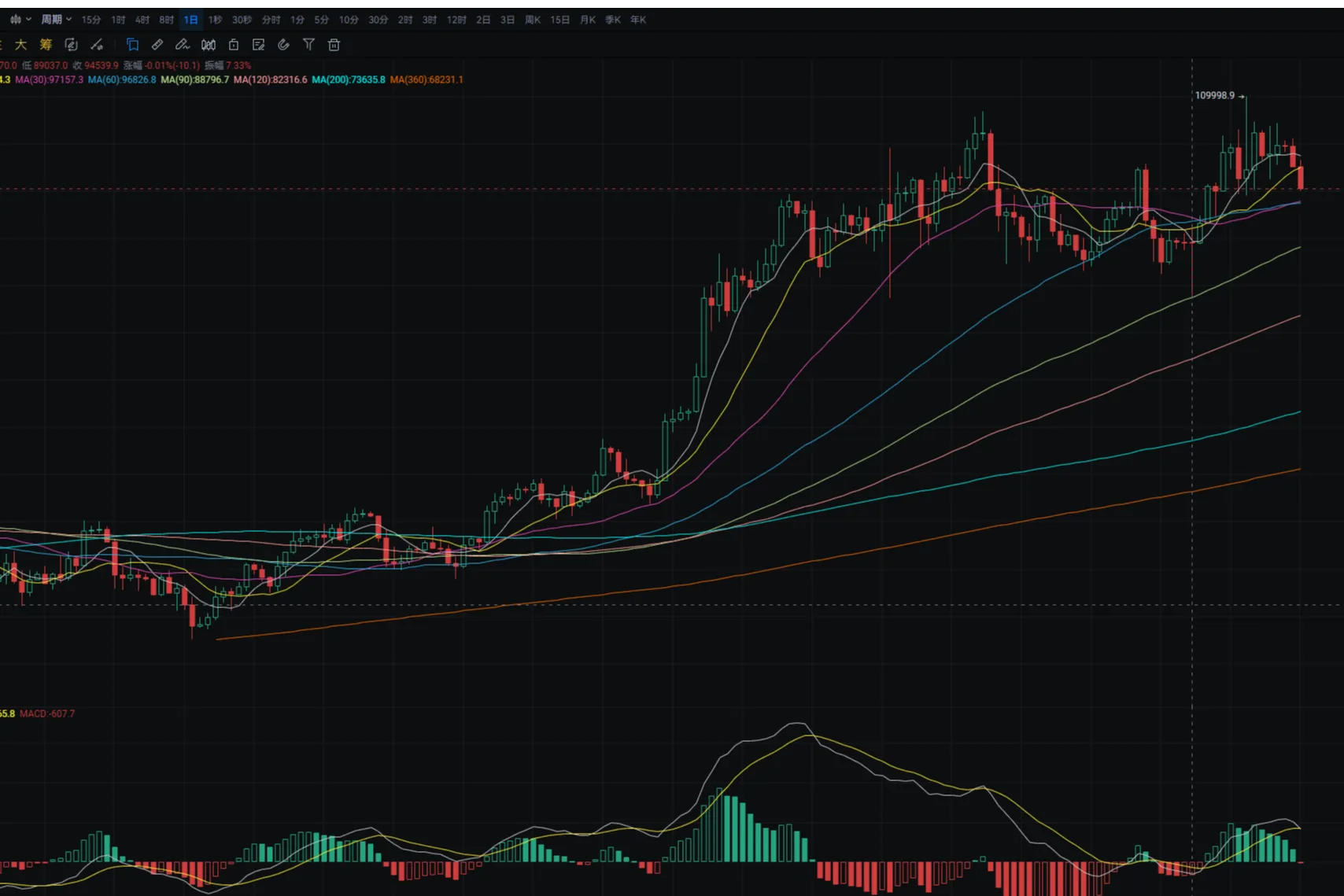Click the MA(90):88796.7 indicator label
This screenshot has height=896, width=1344.
(195, 79)
